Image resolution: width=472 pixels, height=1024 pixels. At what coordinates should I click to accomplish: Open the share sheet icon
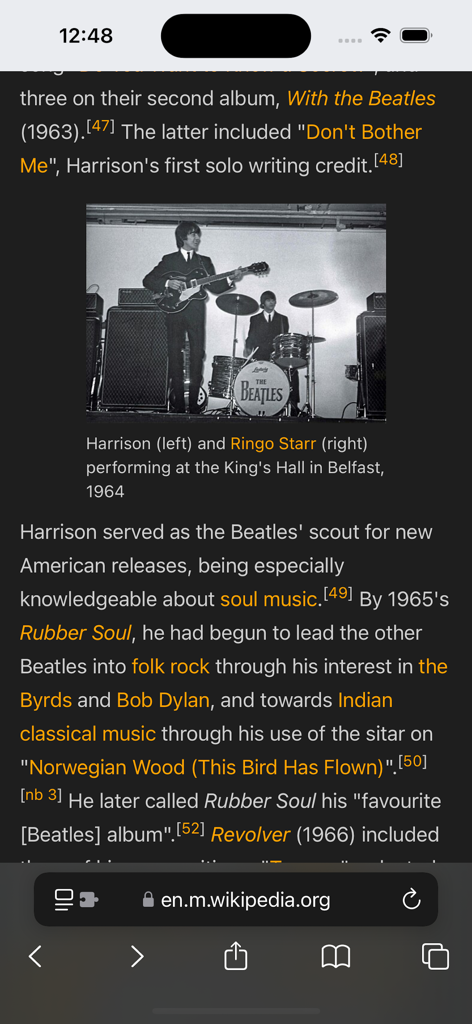236,956
